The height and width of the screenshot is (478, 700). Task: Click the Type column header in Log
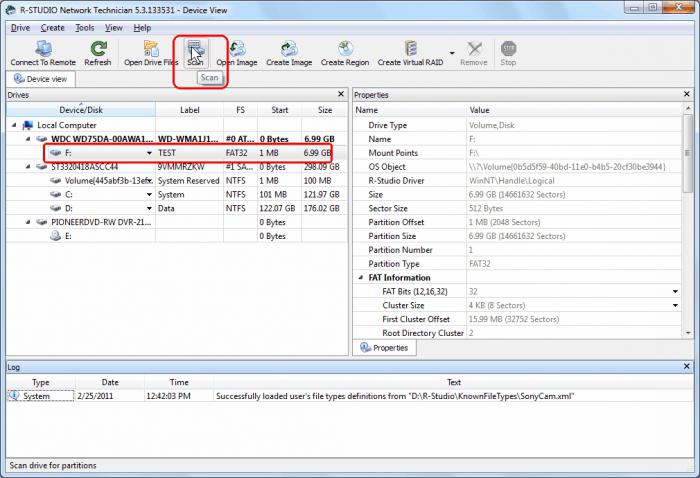(x=41, y=382)
